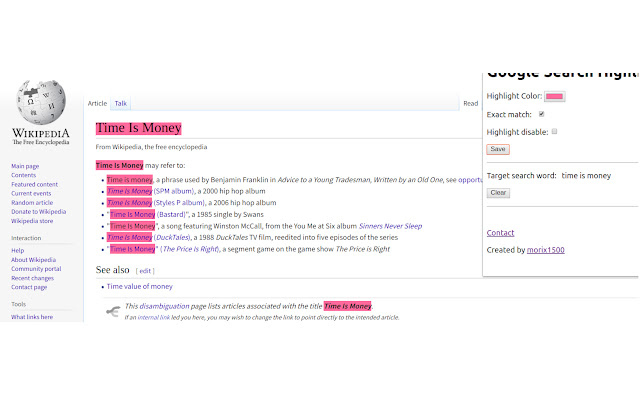The width and height of the screenshot is (640, 400).
Task: Open Community portal link
Action: (36, 269)
